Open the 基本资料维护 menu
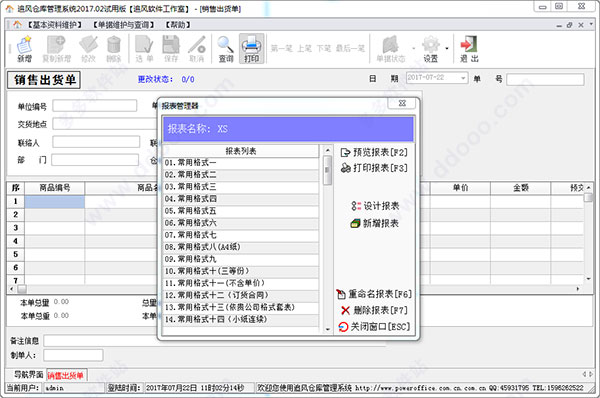 (55, 25)
